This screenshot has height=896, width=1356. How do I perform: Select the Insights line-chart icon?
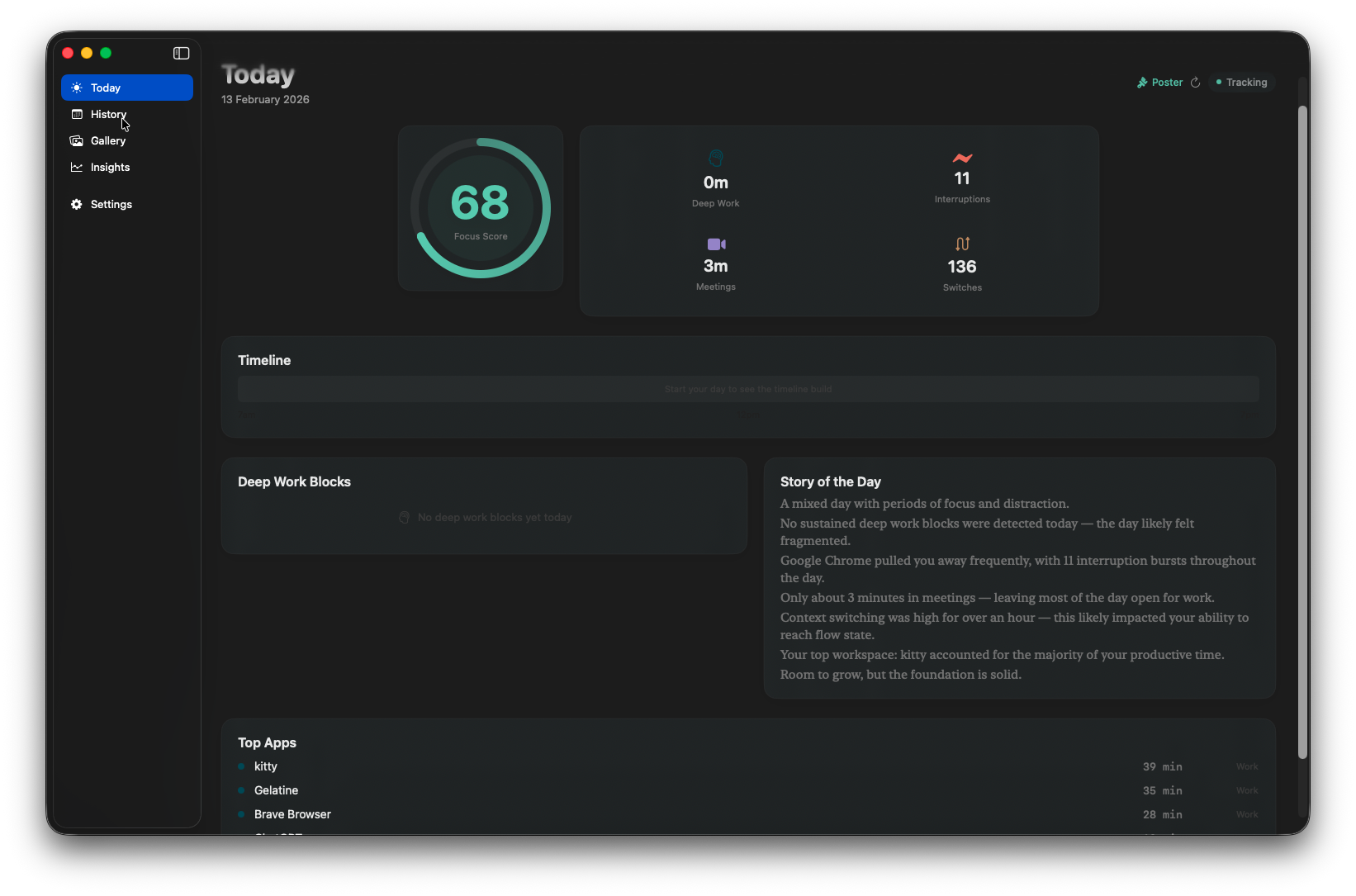coord(77,167)
